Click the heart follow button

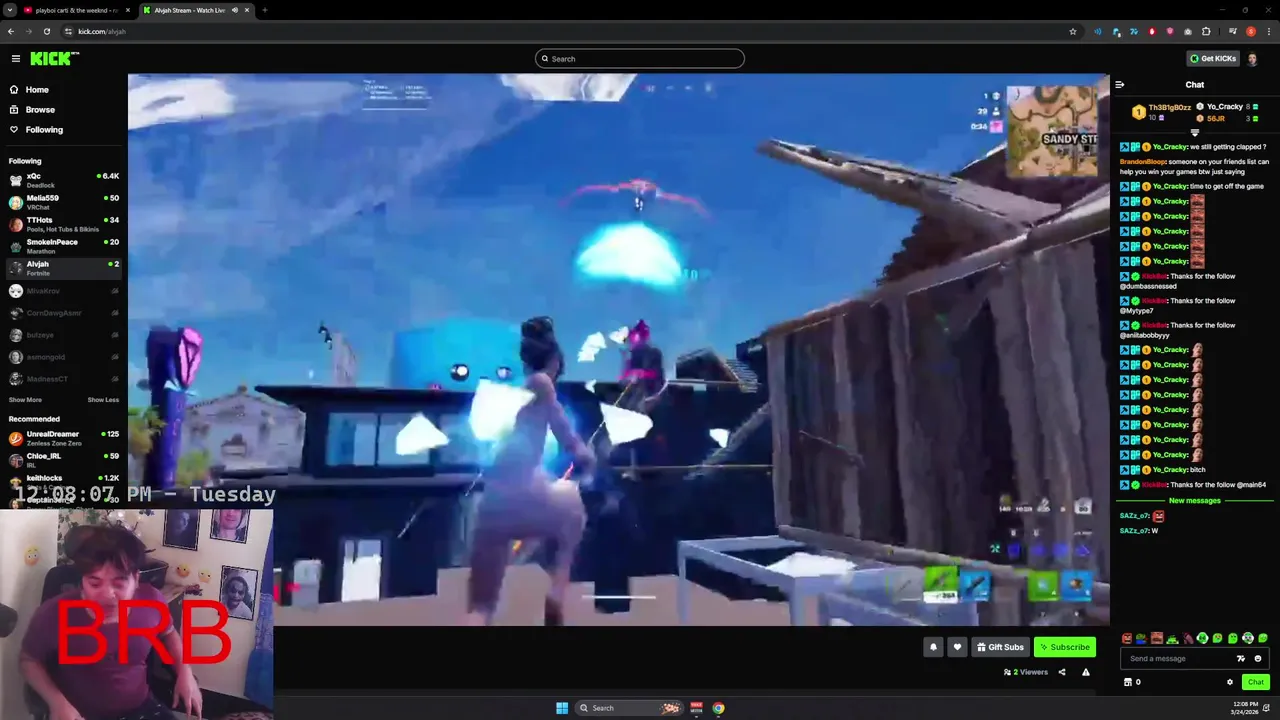957,647
